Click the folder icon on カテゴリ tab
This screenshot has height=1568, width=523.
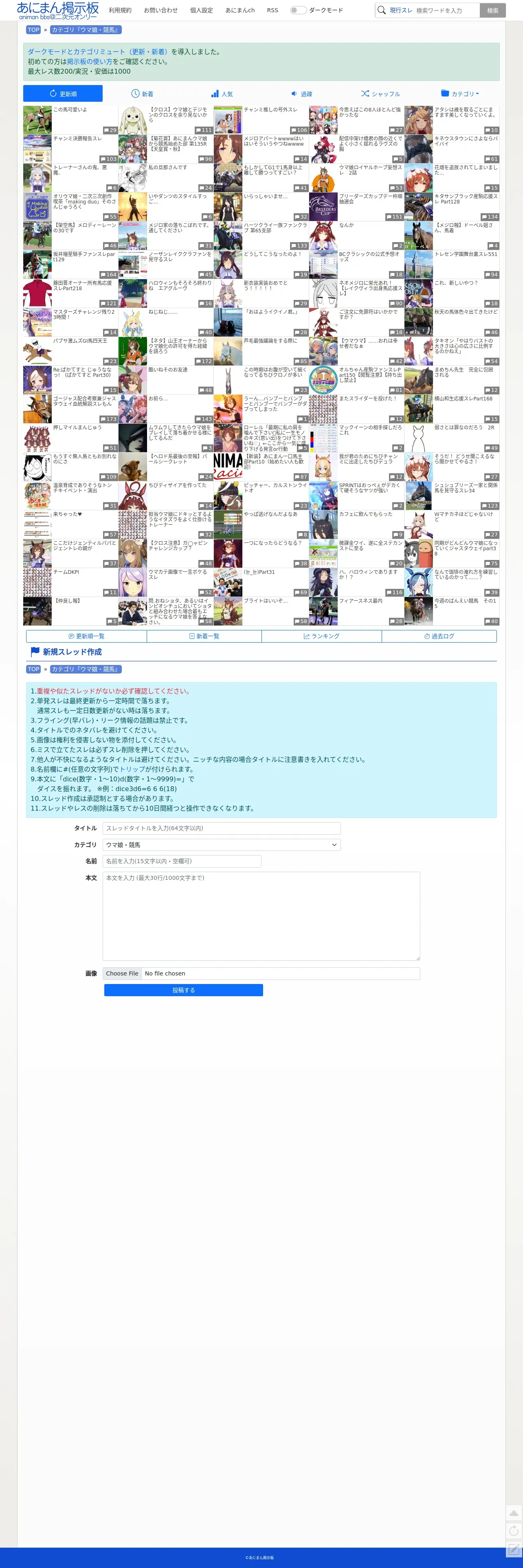coord(445,94)
